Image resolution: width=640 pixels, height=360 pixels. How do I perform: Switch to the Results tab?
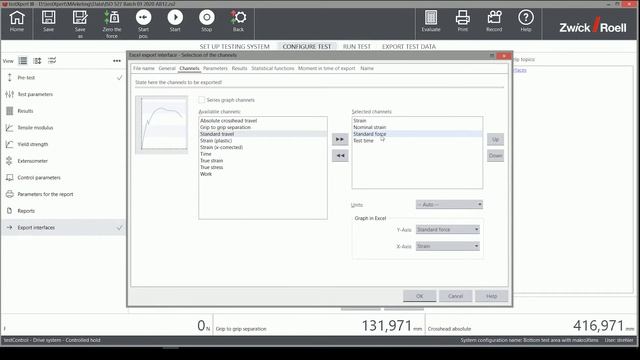(240, 68)
